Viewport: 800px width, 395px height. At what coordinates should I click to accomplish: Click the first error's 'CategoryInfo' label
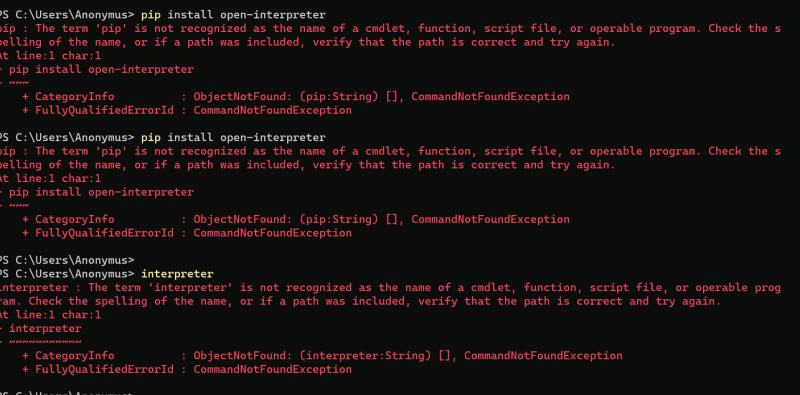point(74,96)
